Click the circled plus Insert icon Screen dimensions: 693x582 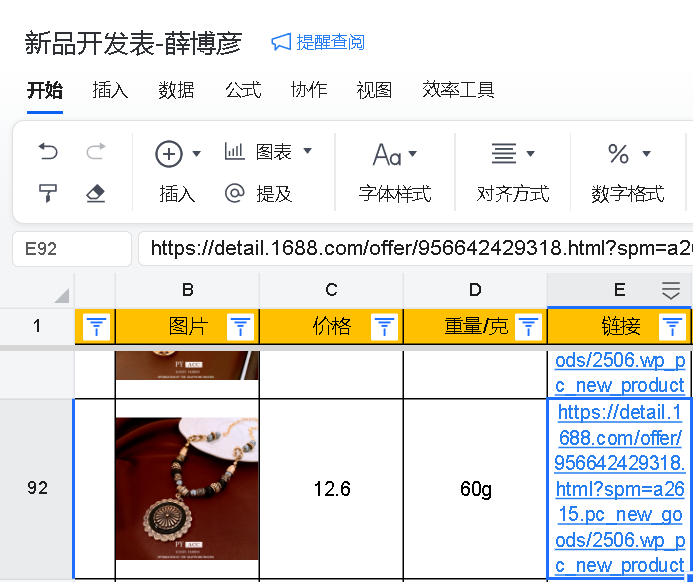169,153
